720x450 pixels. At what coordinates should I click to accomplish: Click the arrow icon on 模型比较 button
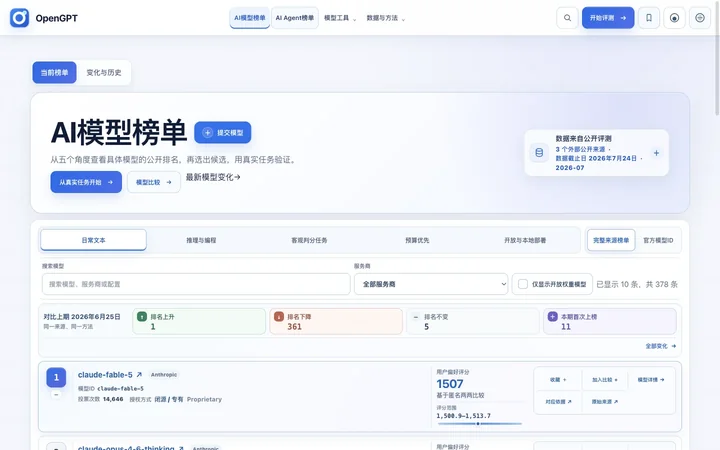pos(169,182)
